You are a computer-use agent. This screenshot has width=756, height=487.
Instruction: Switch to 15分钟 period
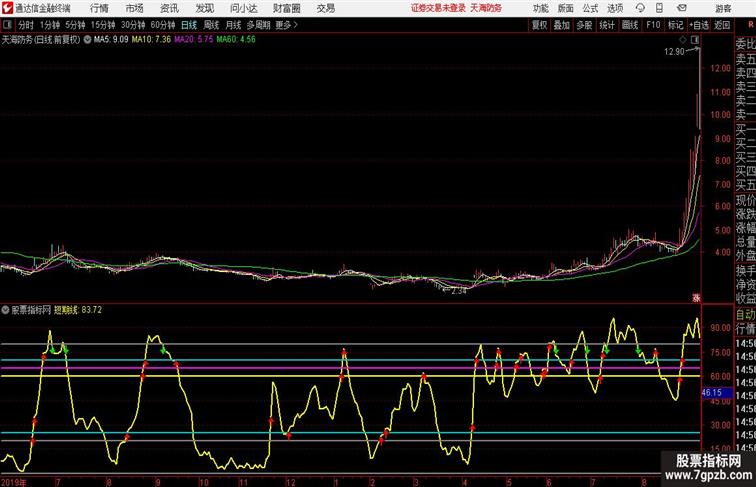tap(103, 25)
